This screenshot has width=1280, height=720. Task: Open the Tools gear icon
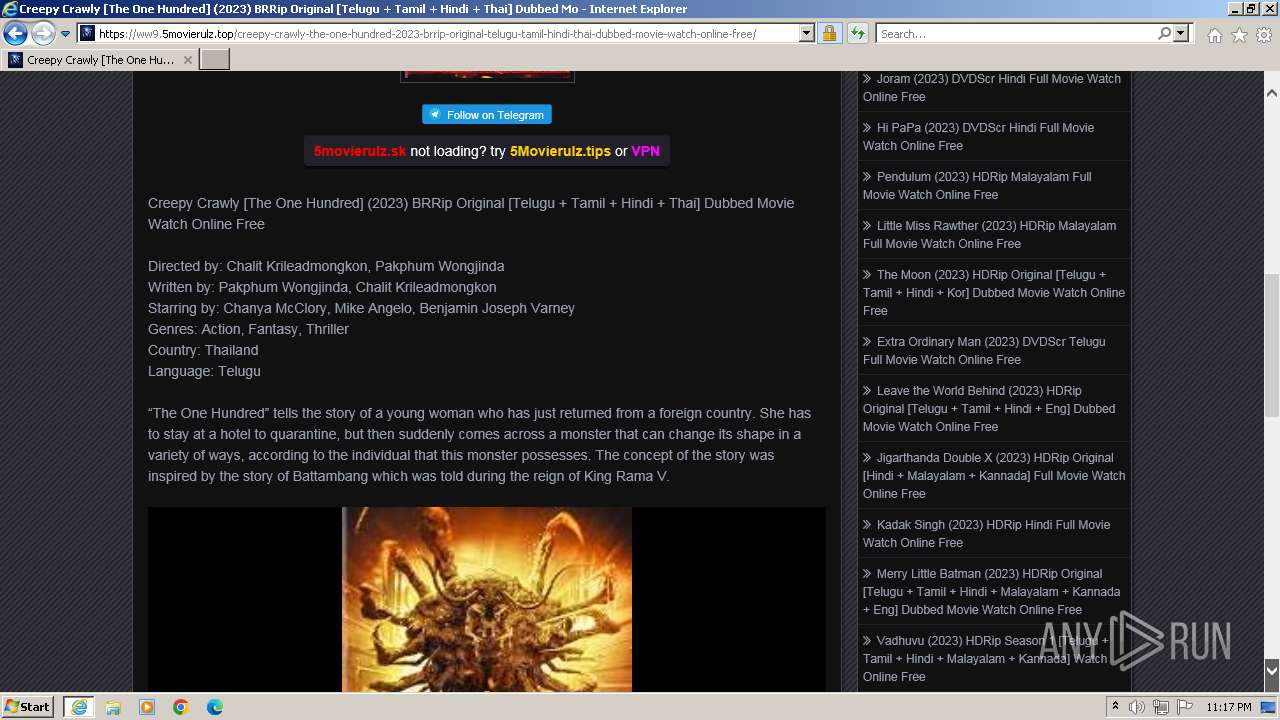tap(1264, 35)
